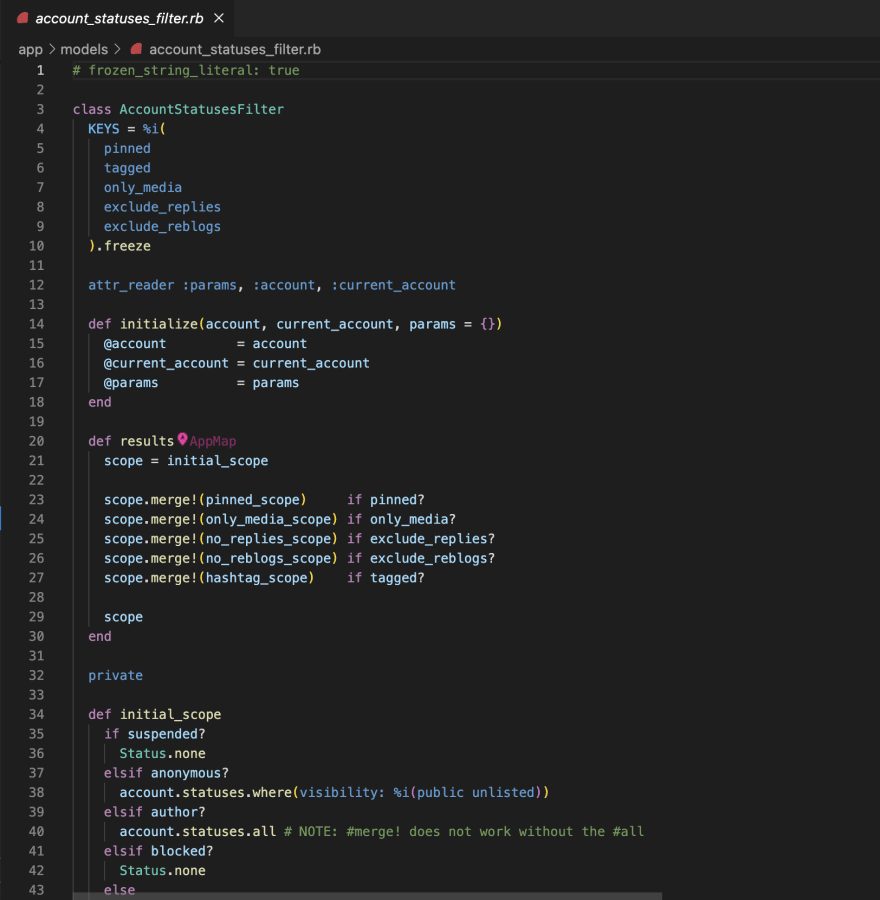Click 'no_reblogs_scope' on line 26
This screenshot has width=880, height=900.
tap(268, 558)
